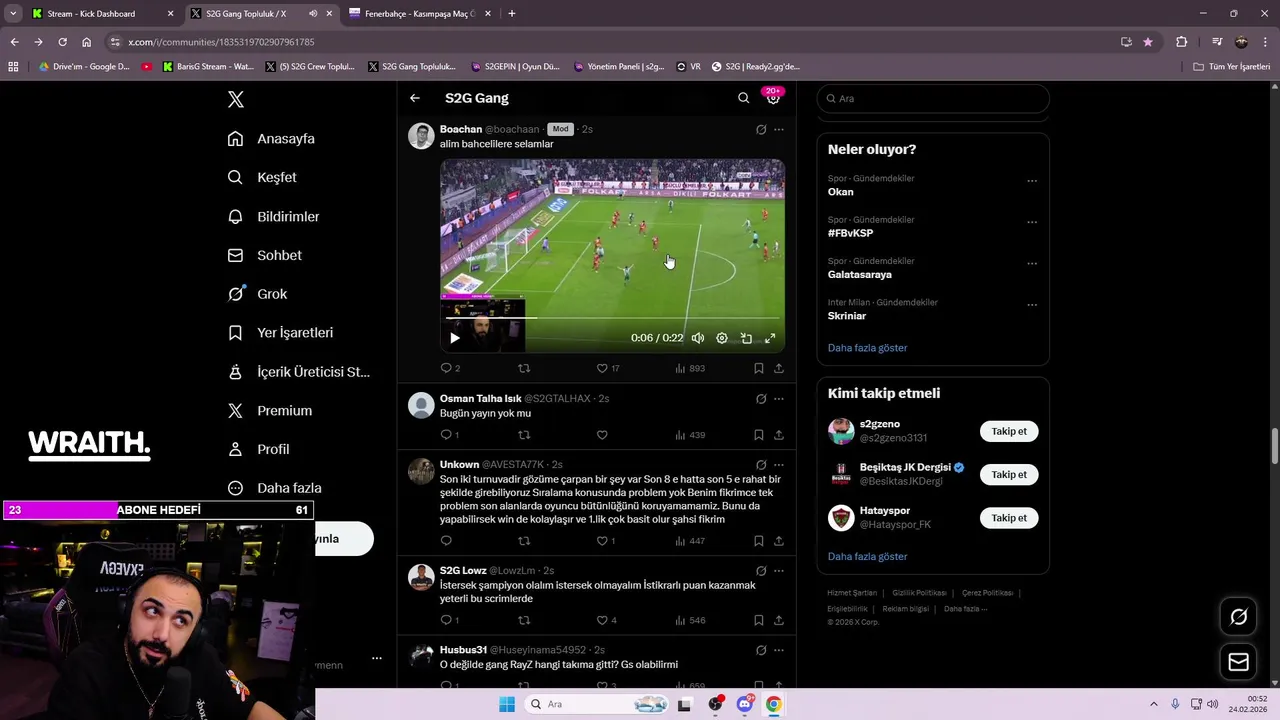Viewport: 1280px width, 720px height.
Task: Search within the S2G Gang community
Action: click(743, 98)
